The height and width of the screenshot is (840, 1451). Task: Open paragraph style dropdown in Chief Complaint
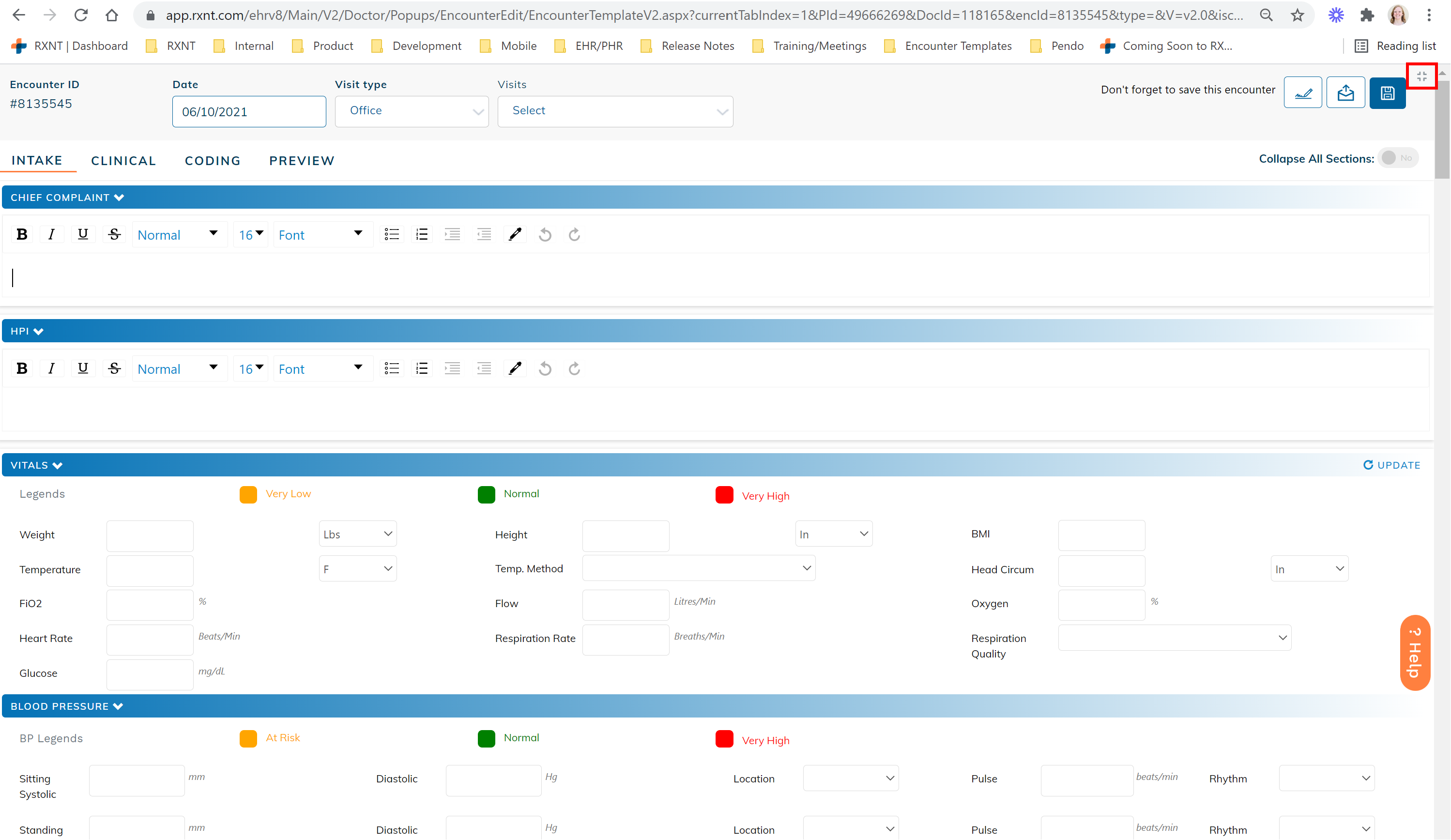tap(179, 234)
